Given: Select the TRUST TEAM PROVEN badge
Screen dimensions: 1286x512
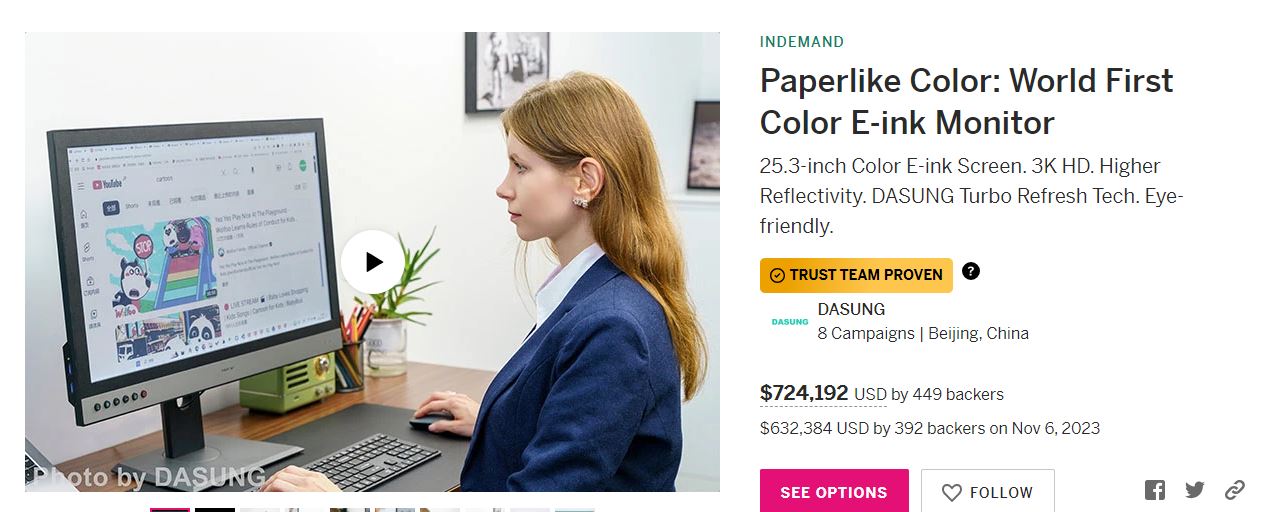Looking at the screenshot, I should point(856,275).
